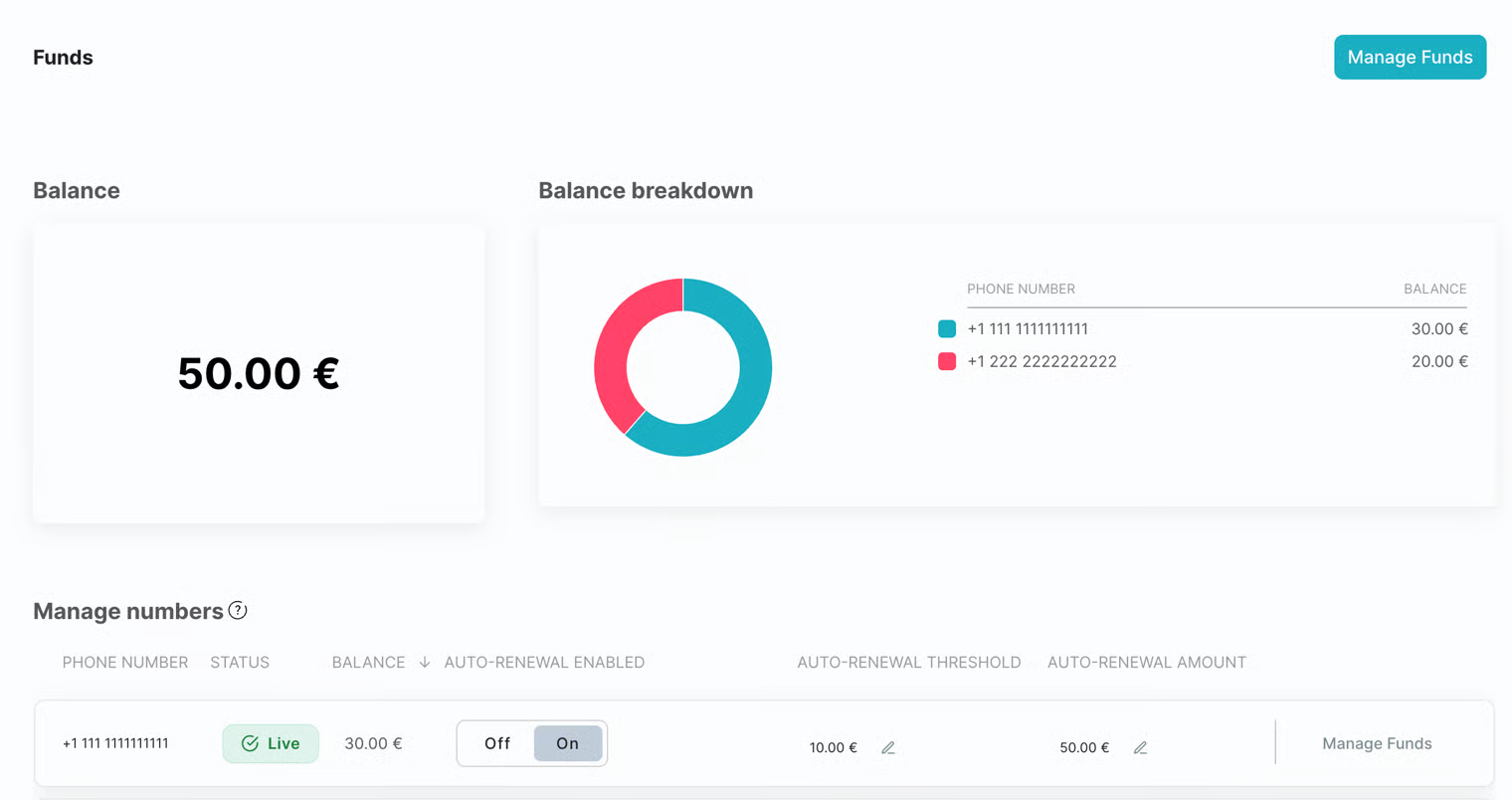The height and width of the screenshot is (800, 1512).
Task: Click the checkmark icon in the Live badge
Action: (250, 743)
